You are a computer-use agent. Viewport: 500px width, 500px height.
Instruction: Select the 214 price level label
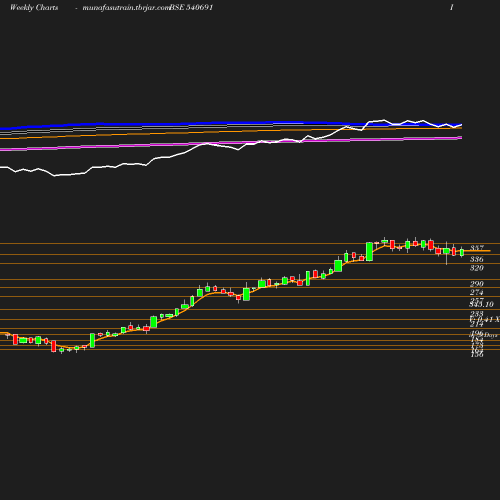click(477, 324)
